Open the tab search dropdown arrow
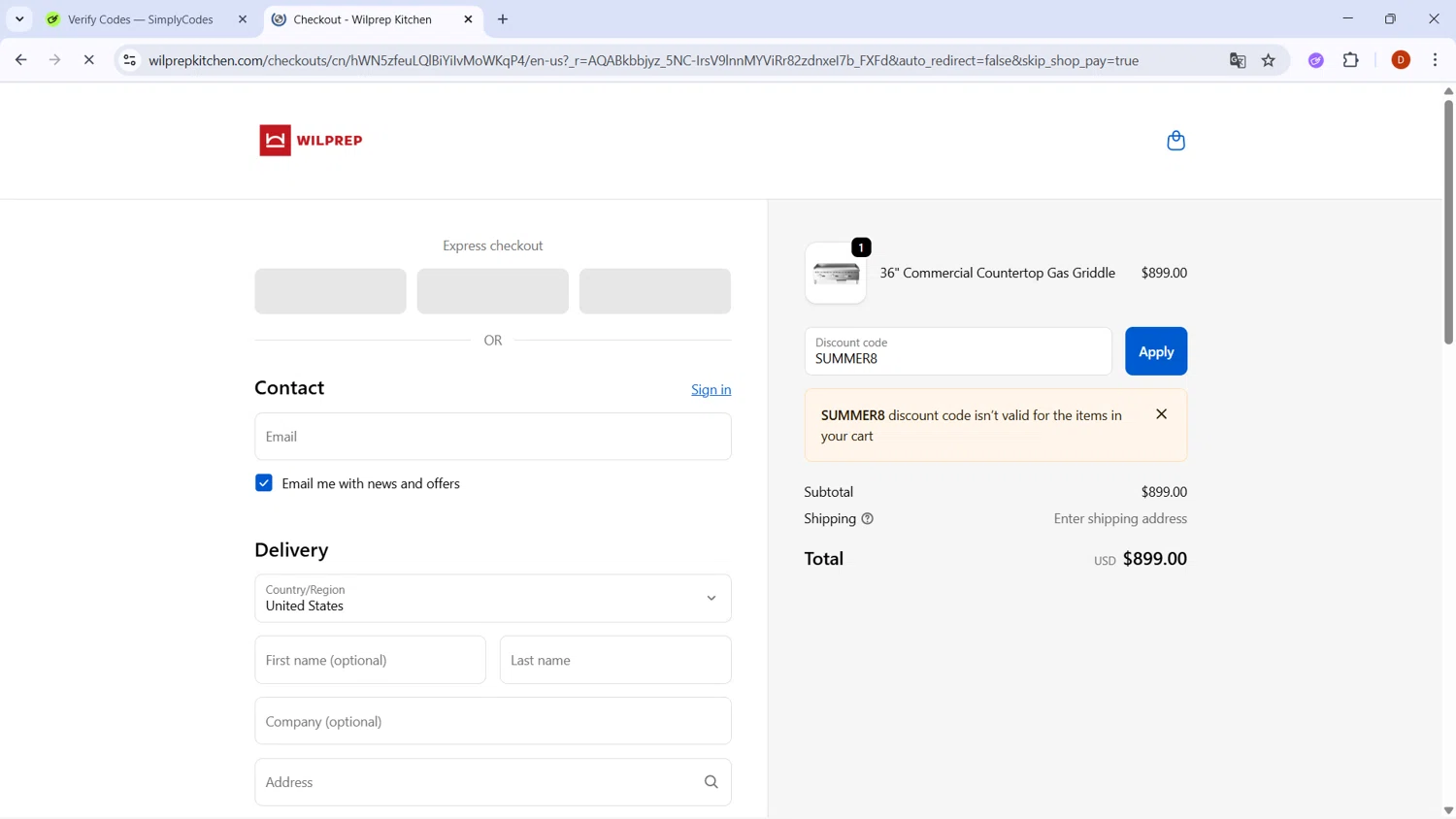The height and width of the screenshot is (819, 1456). click(x=19, y=19)
